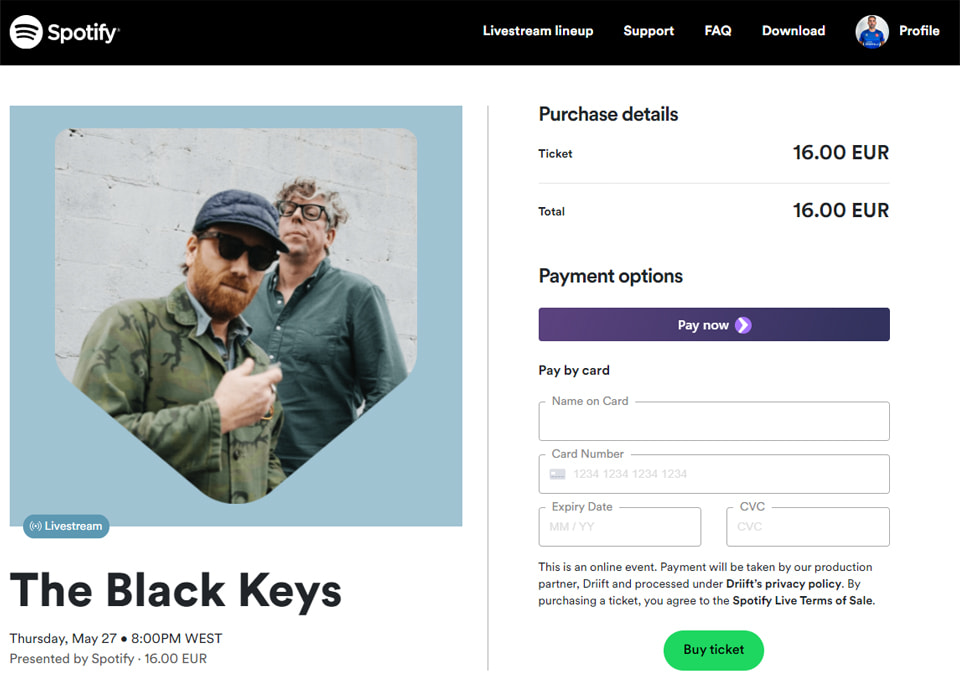Screen dimensions: 960x700
Task: Open the profile avatar picture
Action: pyautogui.click(x=872, y=32)
